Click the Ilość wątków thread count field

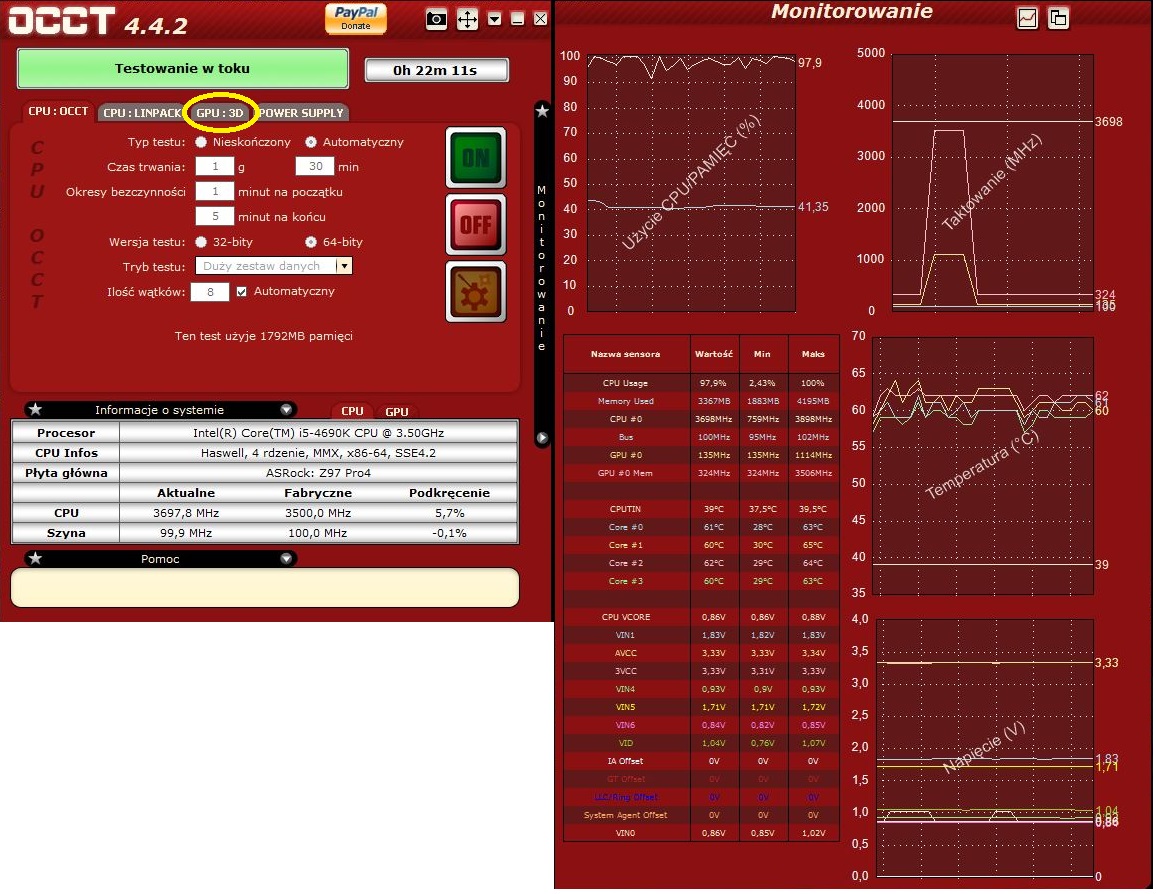click(x=209, y=292)
